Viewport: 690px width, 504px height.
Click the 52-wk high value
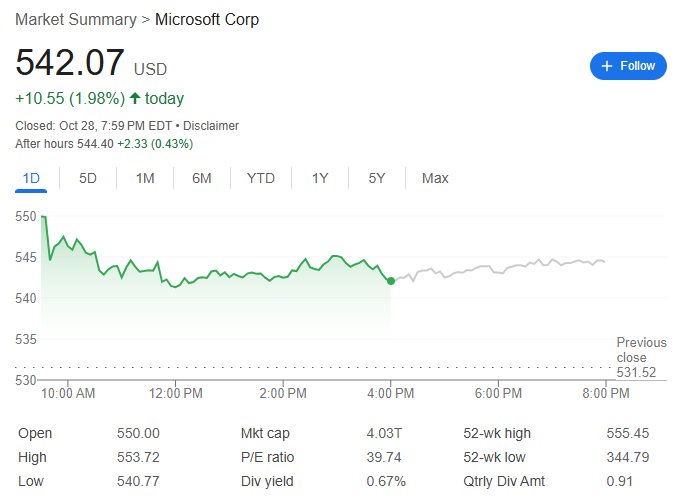tap(627, 433)
